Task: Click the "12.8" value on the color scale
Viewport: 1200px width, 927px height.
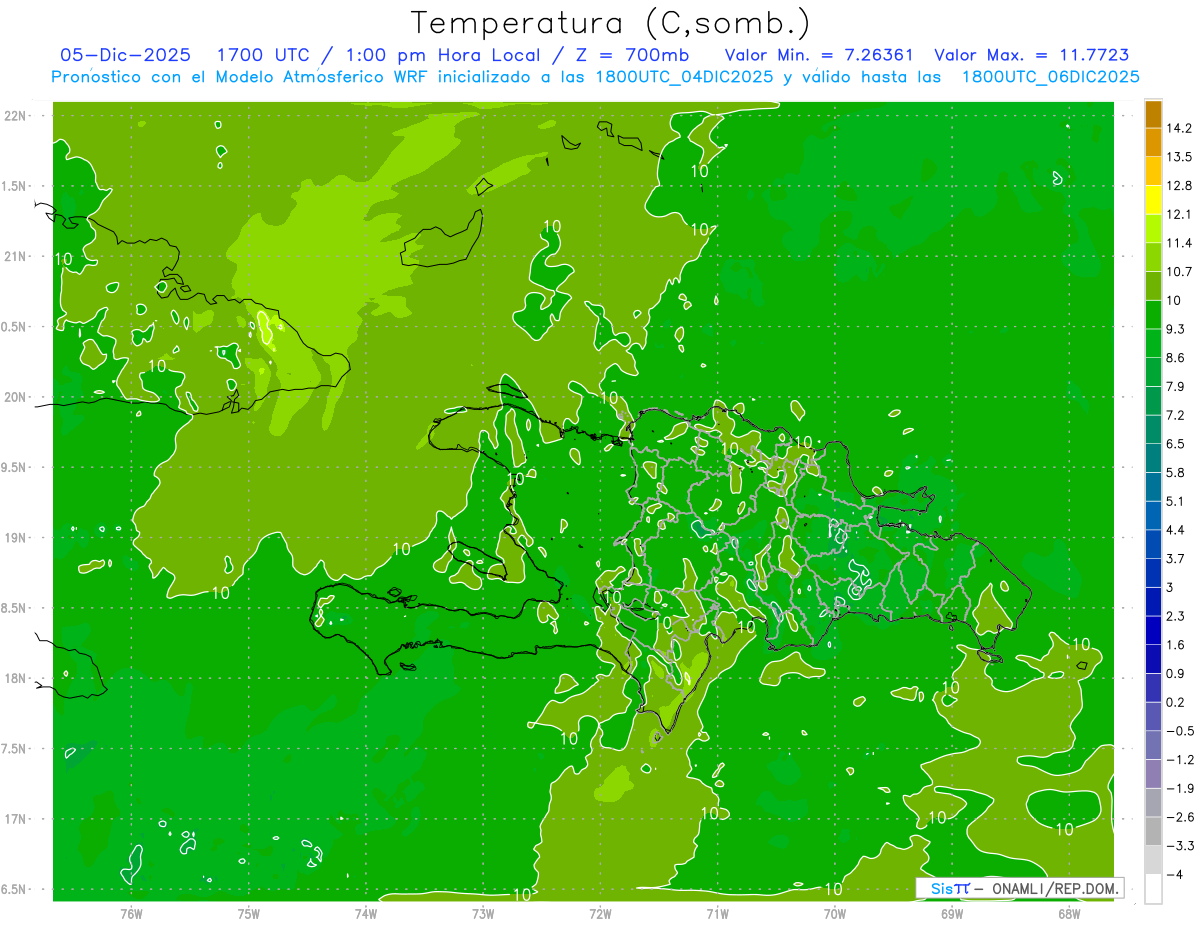Action: [x=1180, y=186]
